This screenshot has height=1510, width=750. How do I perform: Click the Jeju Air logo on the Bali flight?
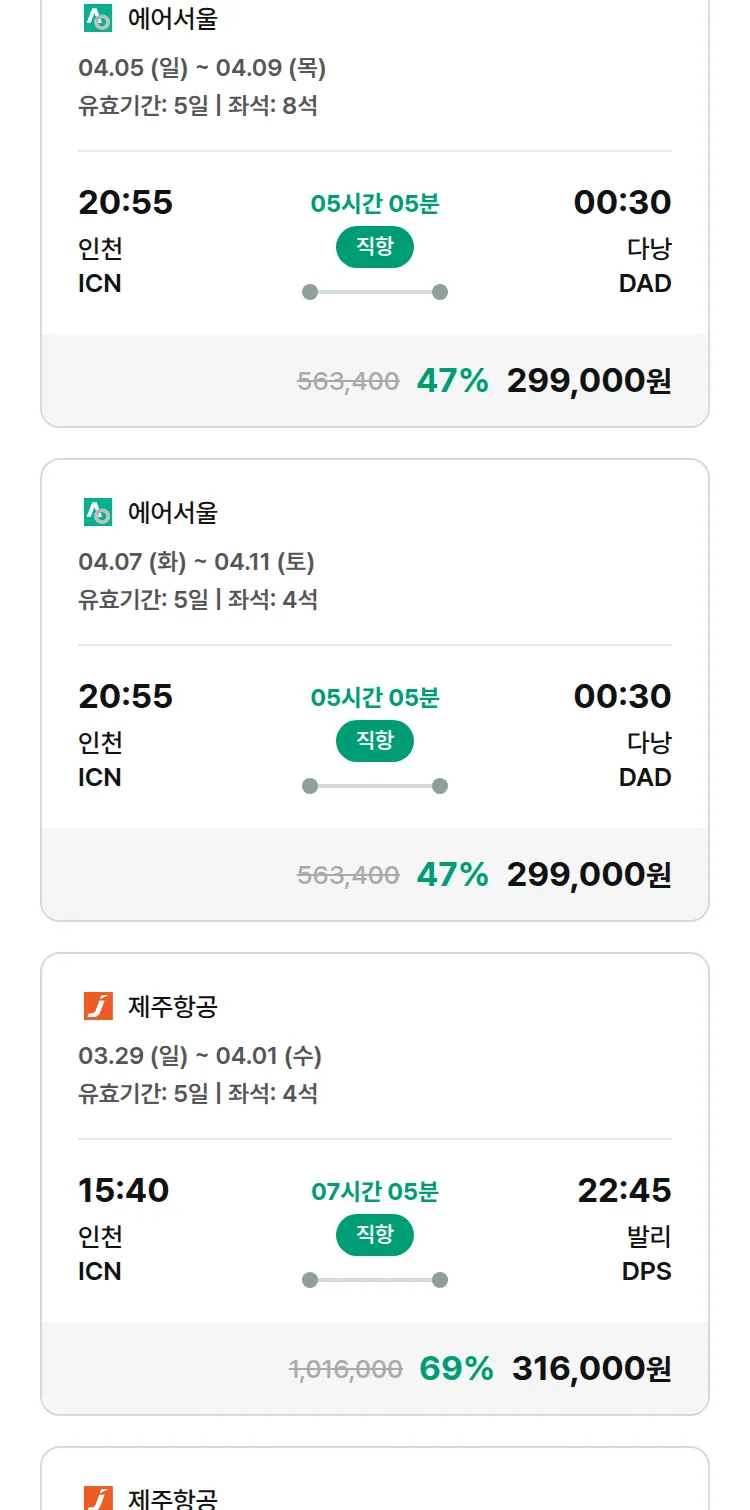pos(98,1007)
